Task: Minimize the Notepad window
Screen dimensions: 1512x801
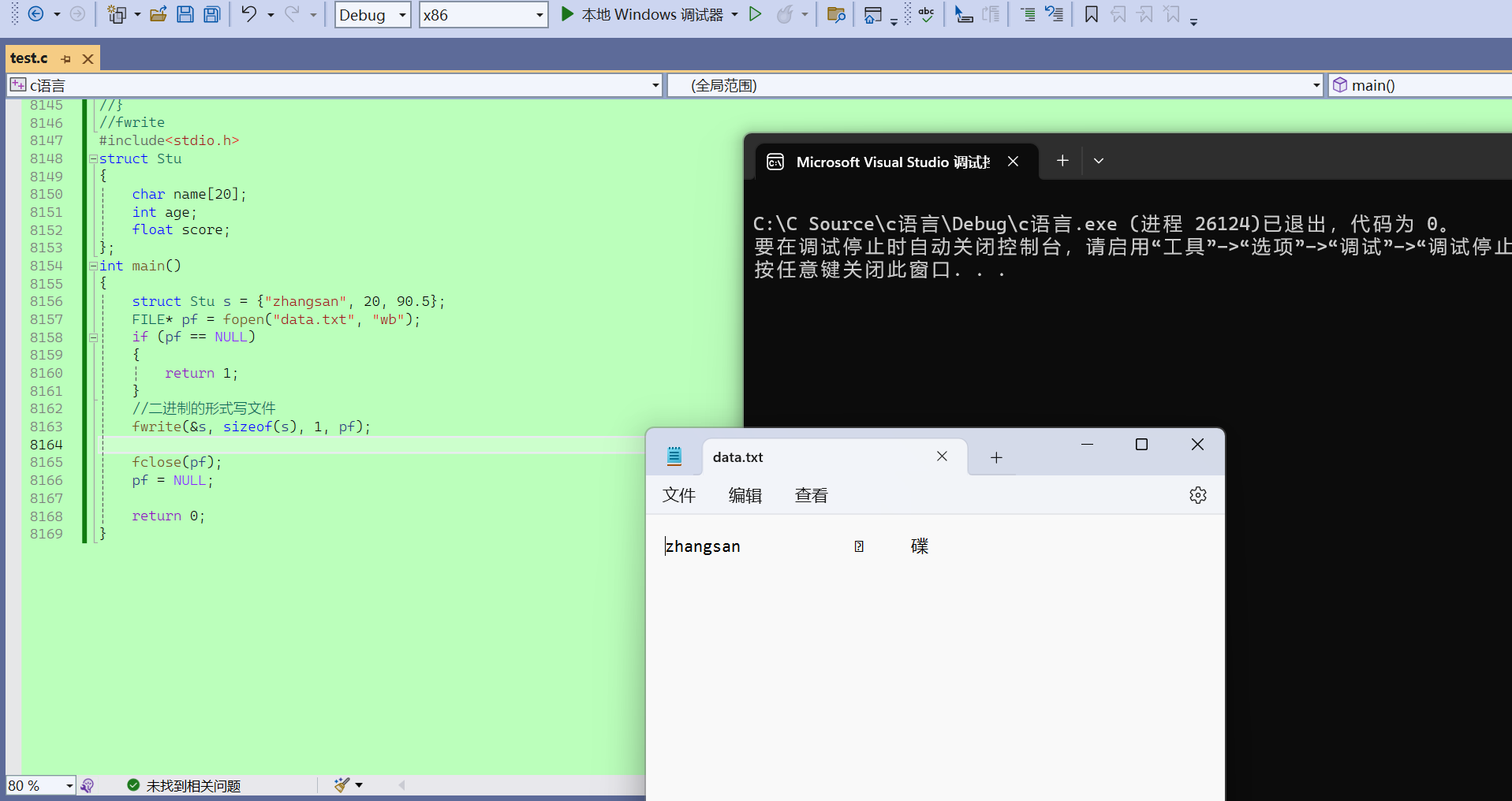Action: tap(1087, 445)
